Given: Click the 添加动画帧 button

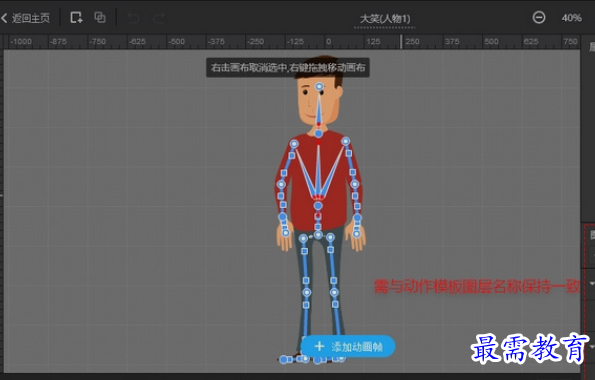Looking at the screenshot, I should pyautogui.click(x=348, y=346).
